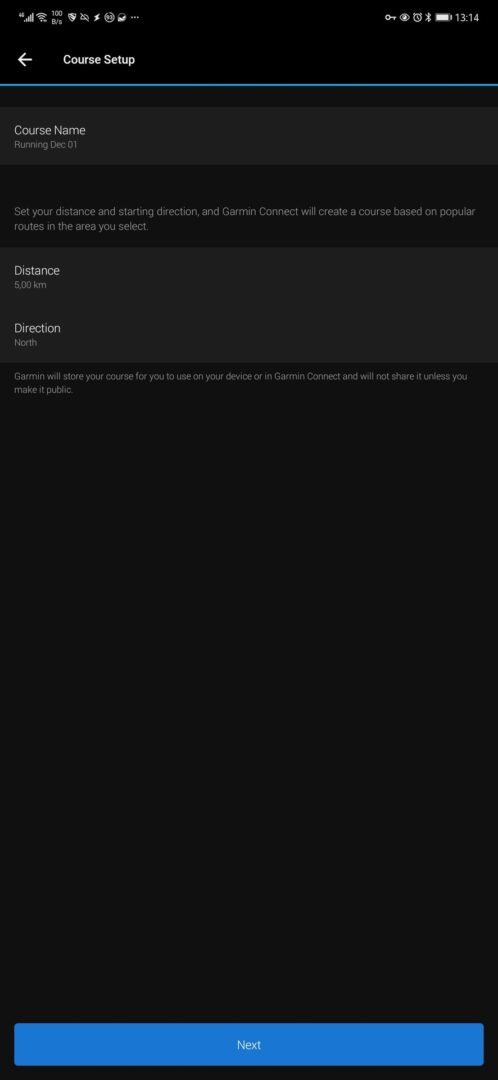Viewport: 498px width, 1080px height.
Task: Select the North direction value
Action: [x=25, y=342]
